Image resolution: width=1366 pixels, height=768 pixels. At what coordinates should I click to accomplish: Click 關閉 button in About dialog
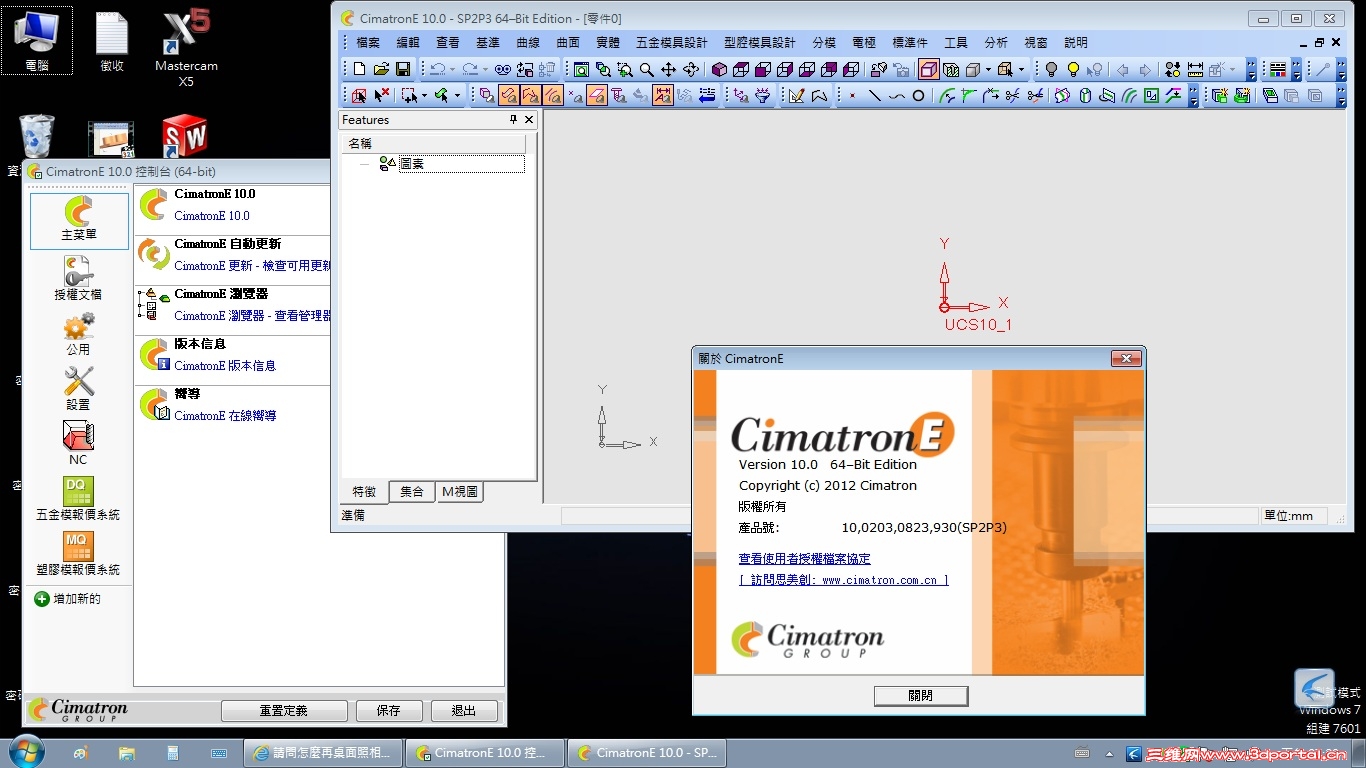pyautogui.click(x=921, y=695)
